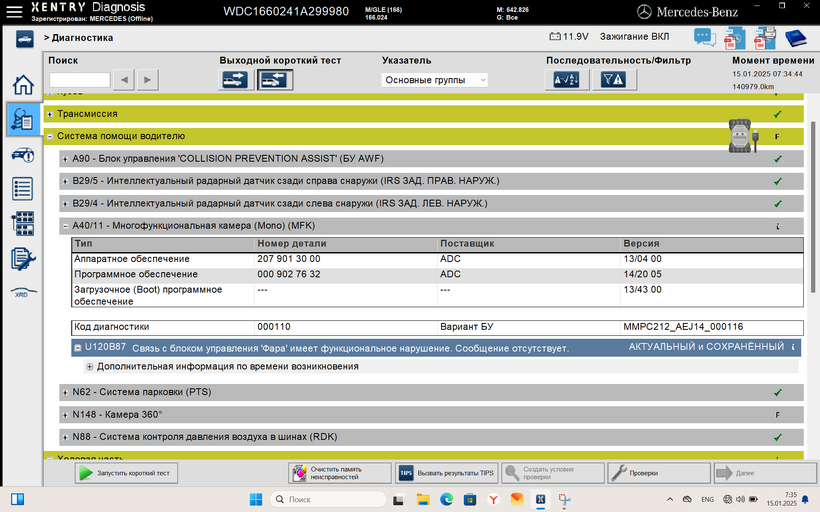Expand N62 Система парковки (PTS)

pos(65,392)
